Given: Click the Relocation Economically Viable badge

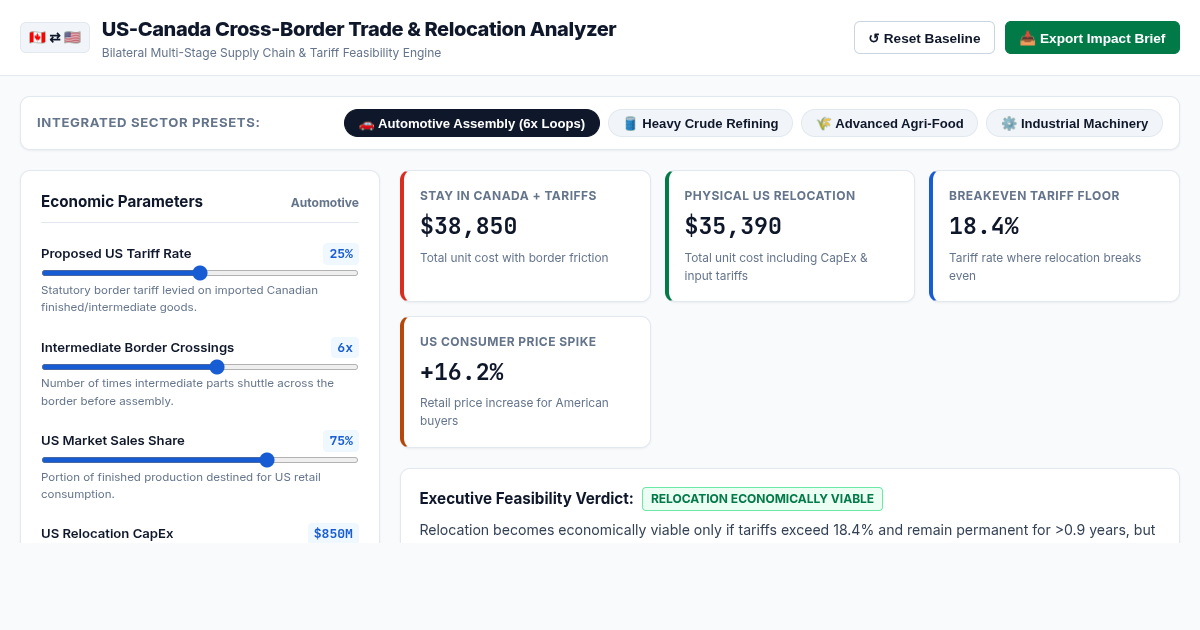Looking at the screenshot, I should pos(762,499).
